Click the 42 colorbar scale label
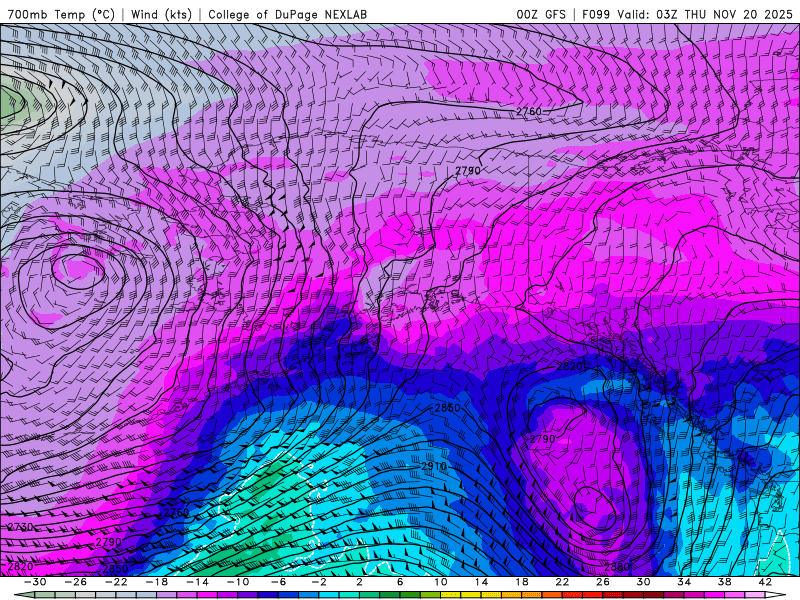The height and width of the screenshot is (600, 800). coord(765,582)
